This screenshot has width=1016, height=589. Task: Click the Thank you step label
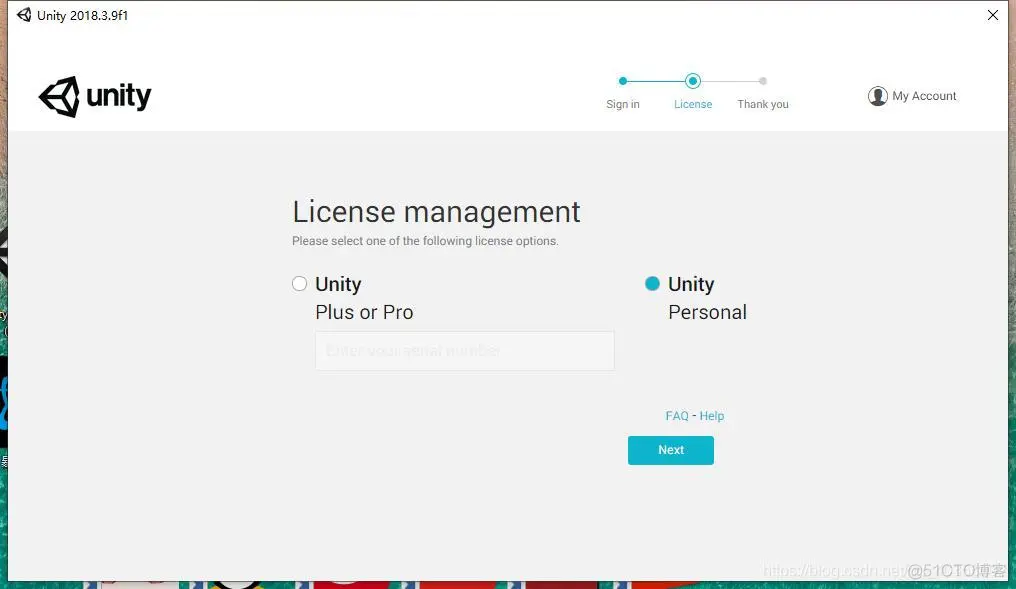(763, 104)
